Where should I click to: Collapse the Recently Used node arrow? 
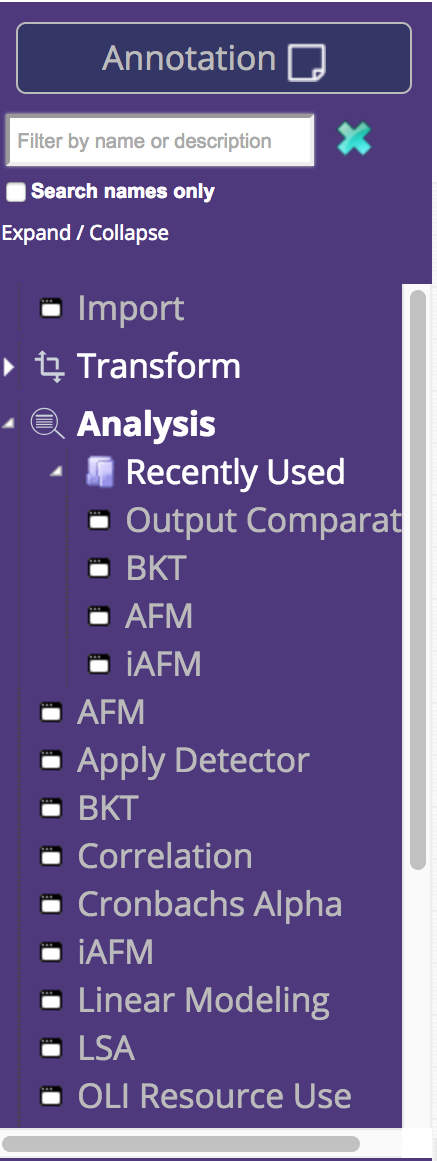[56, 472]
